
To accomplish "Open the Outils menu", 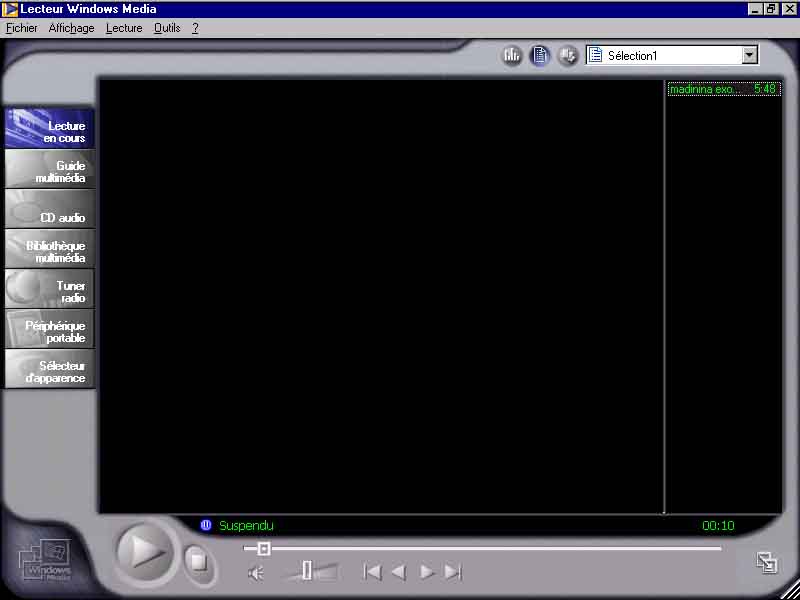I will tap(167, 28).
